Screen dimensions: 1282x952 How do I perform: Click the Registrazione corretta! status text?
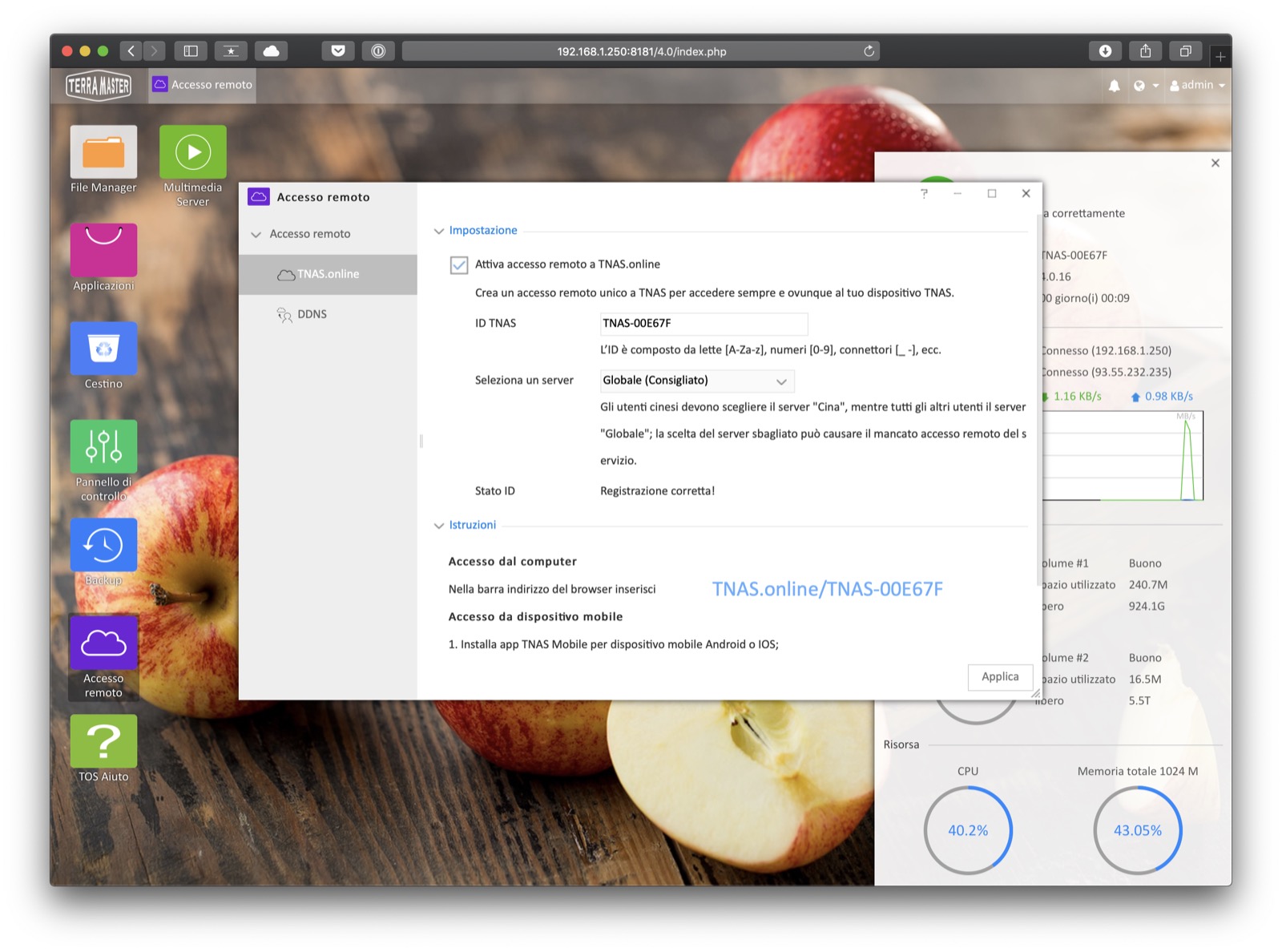tap(658, 491)
